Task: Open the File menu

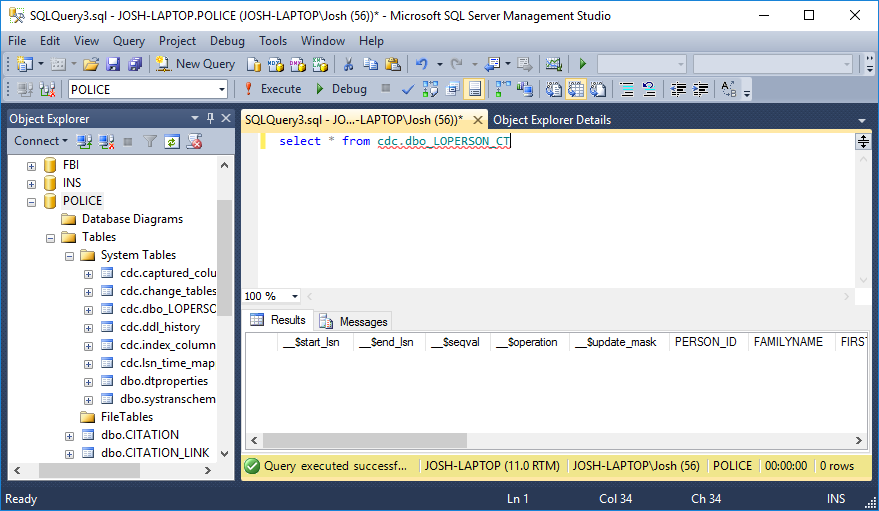Action: click(x=17, y=41)
